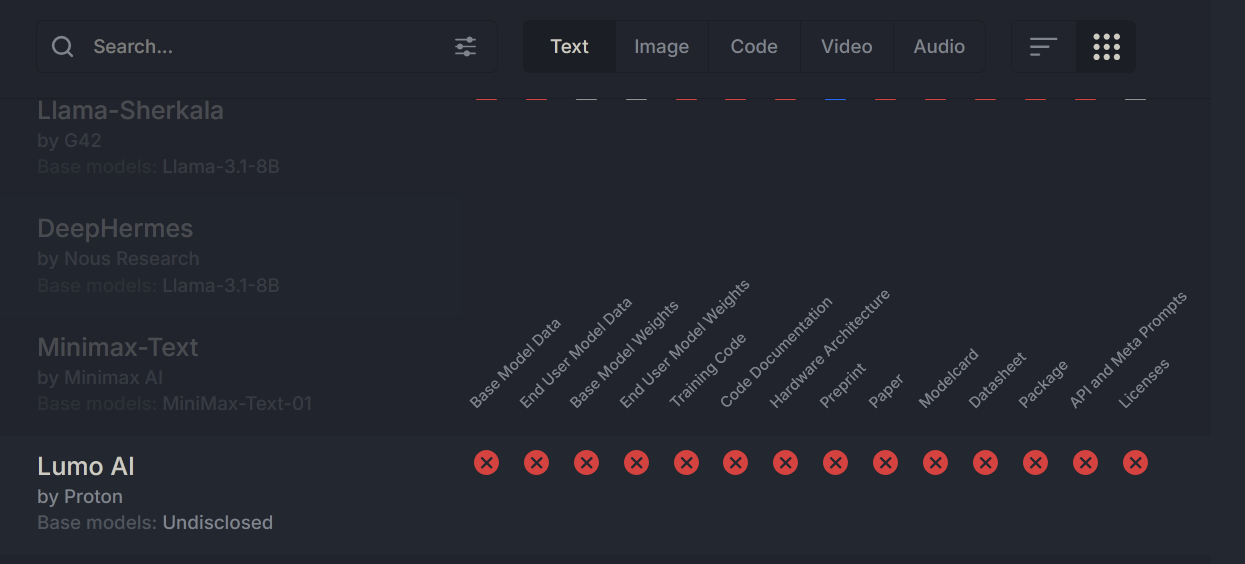The image size is (1245, 564).
Task: Click Lumo AI Preprint X icon
Action: coord(836,462)
